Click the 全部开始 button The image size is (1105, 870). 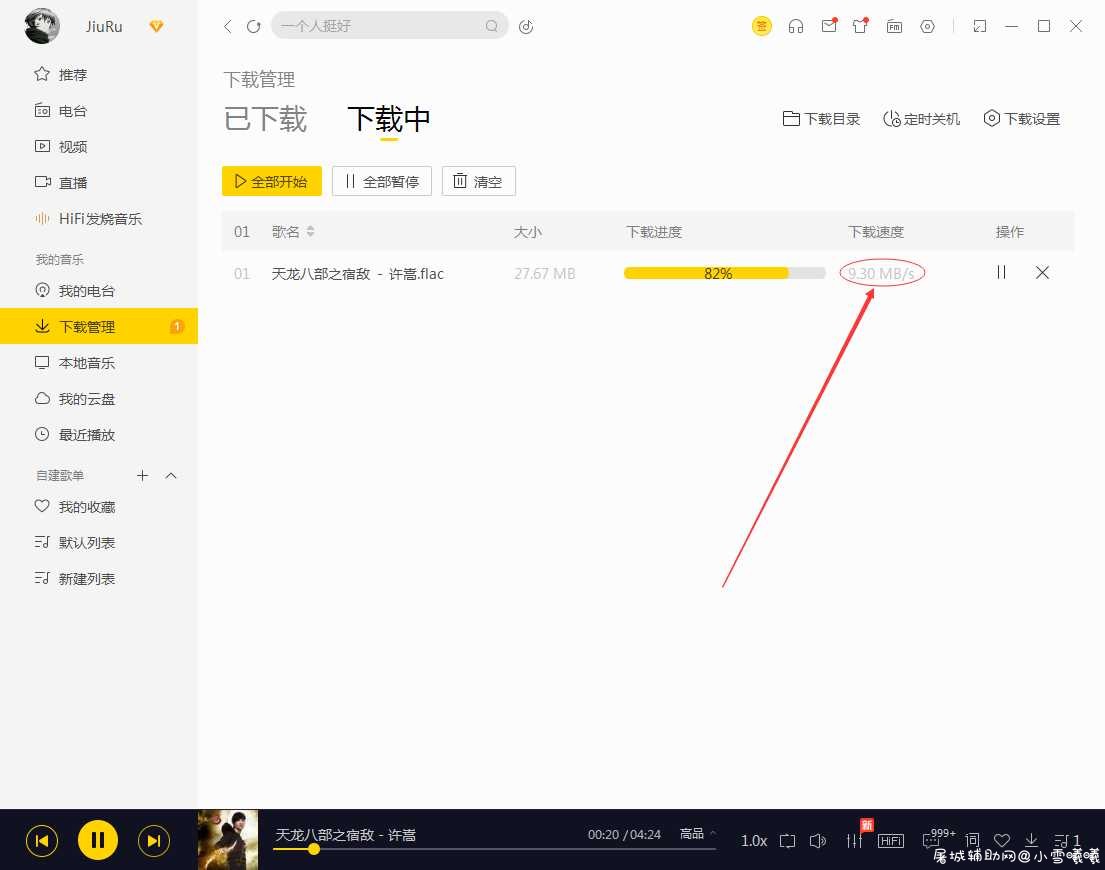[271, 181]
